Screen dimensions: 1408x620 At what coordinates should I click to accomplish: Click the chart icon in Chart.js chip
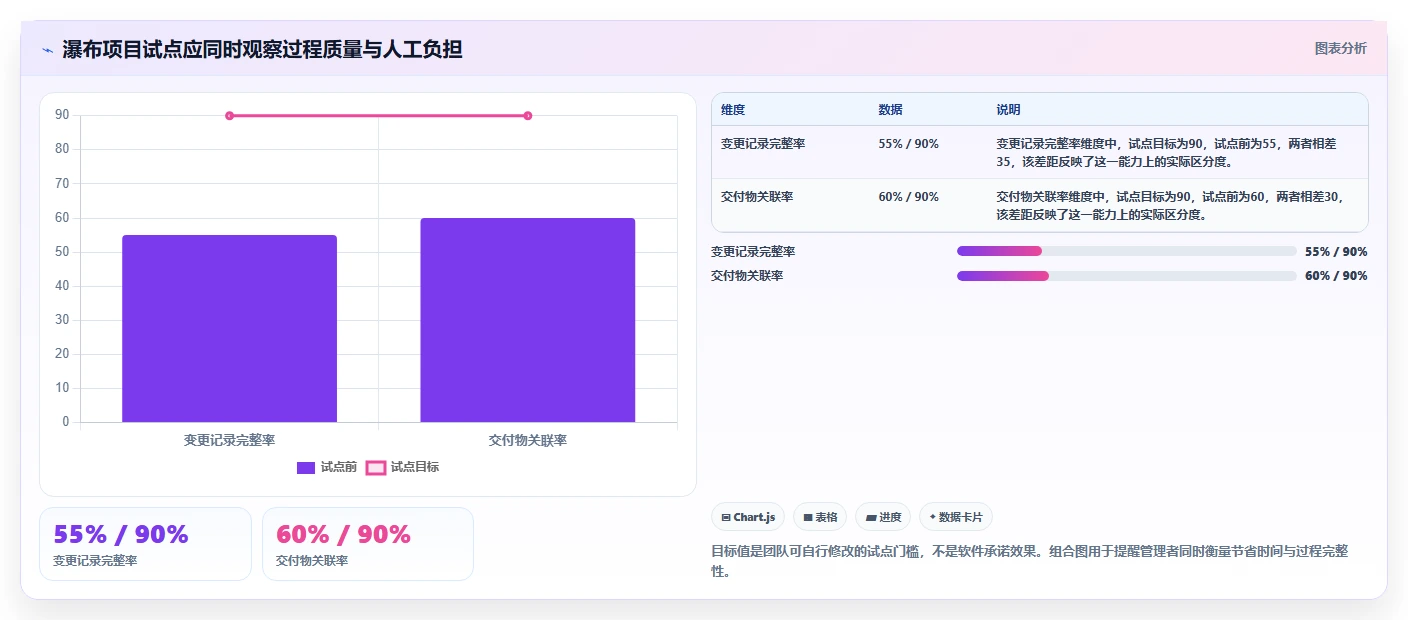pos(726,517)
